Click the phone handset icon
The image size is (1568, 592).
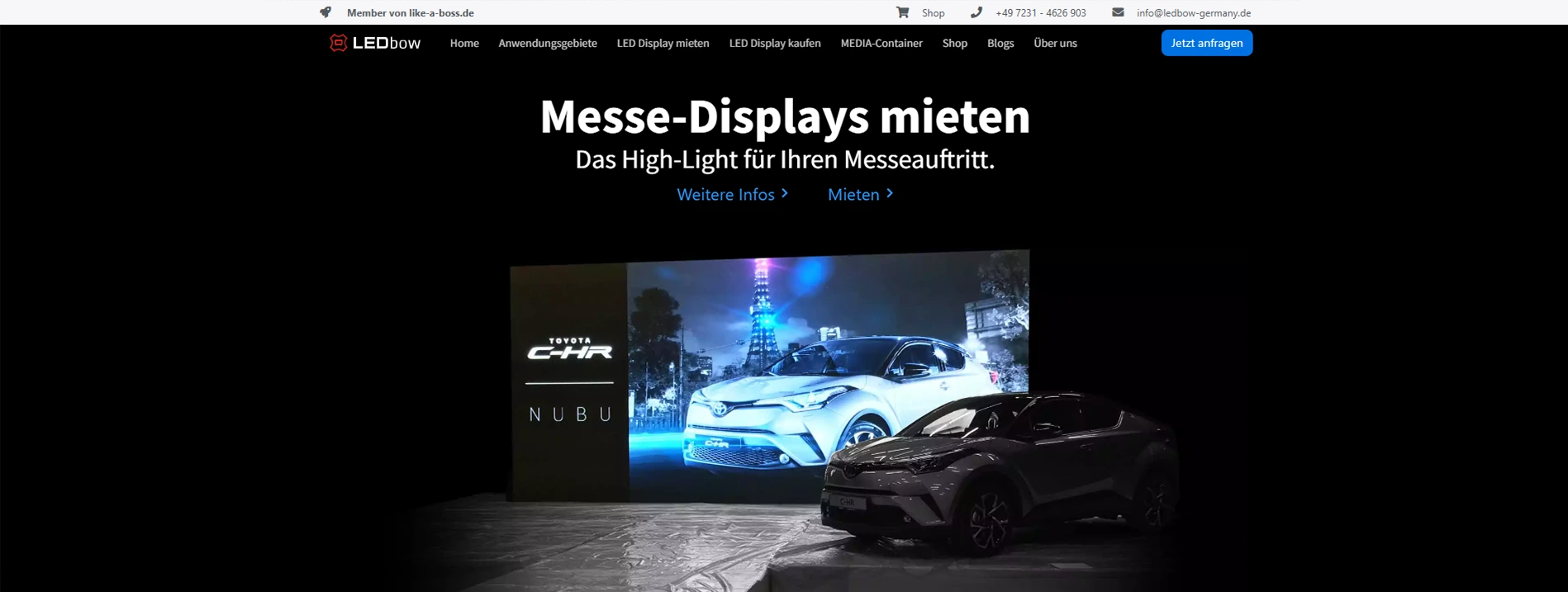point(976,12)
